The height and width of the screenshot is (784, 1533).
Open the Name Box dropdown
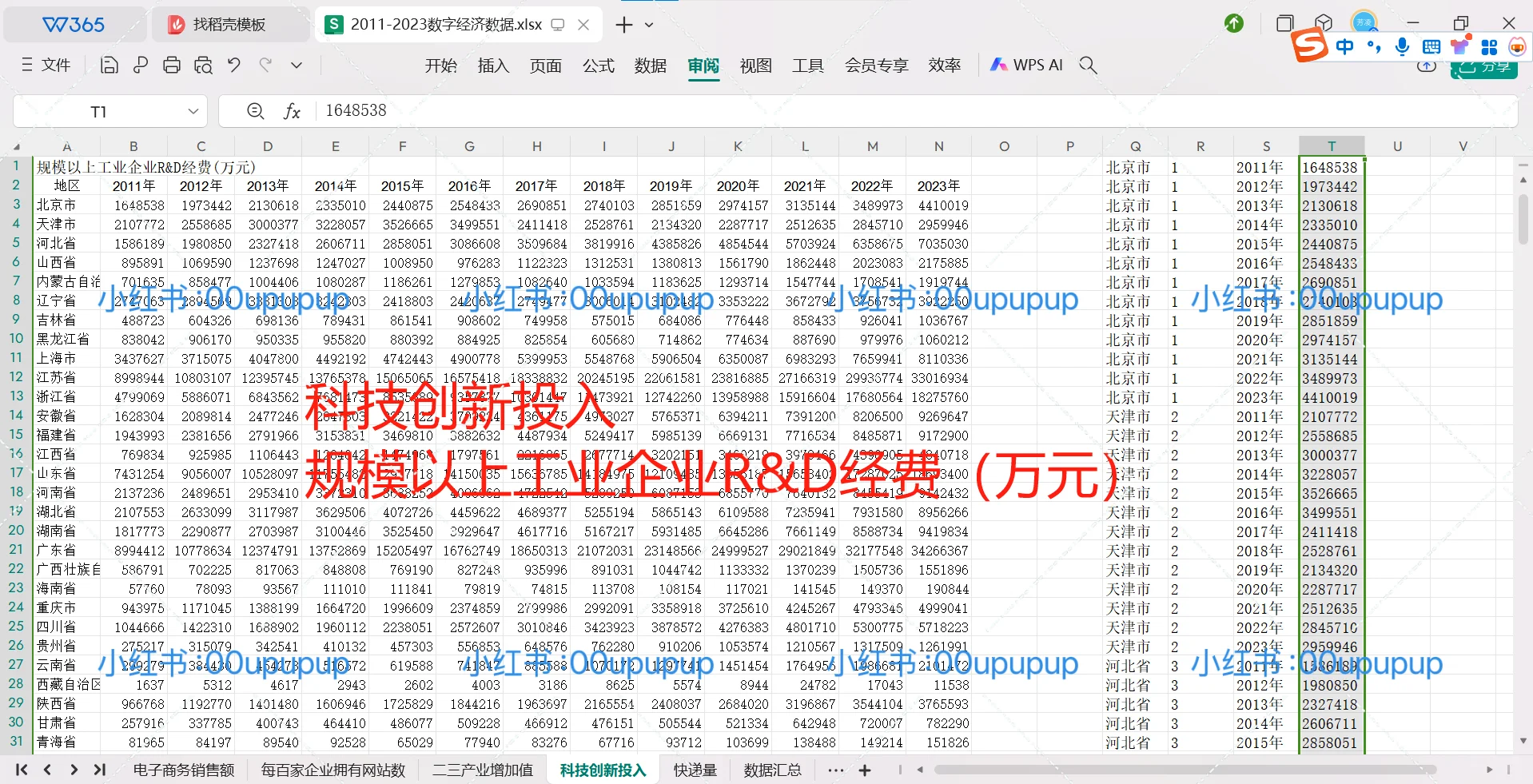(193, 111)
